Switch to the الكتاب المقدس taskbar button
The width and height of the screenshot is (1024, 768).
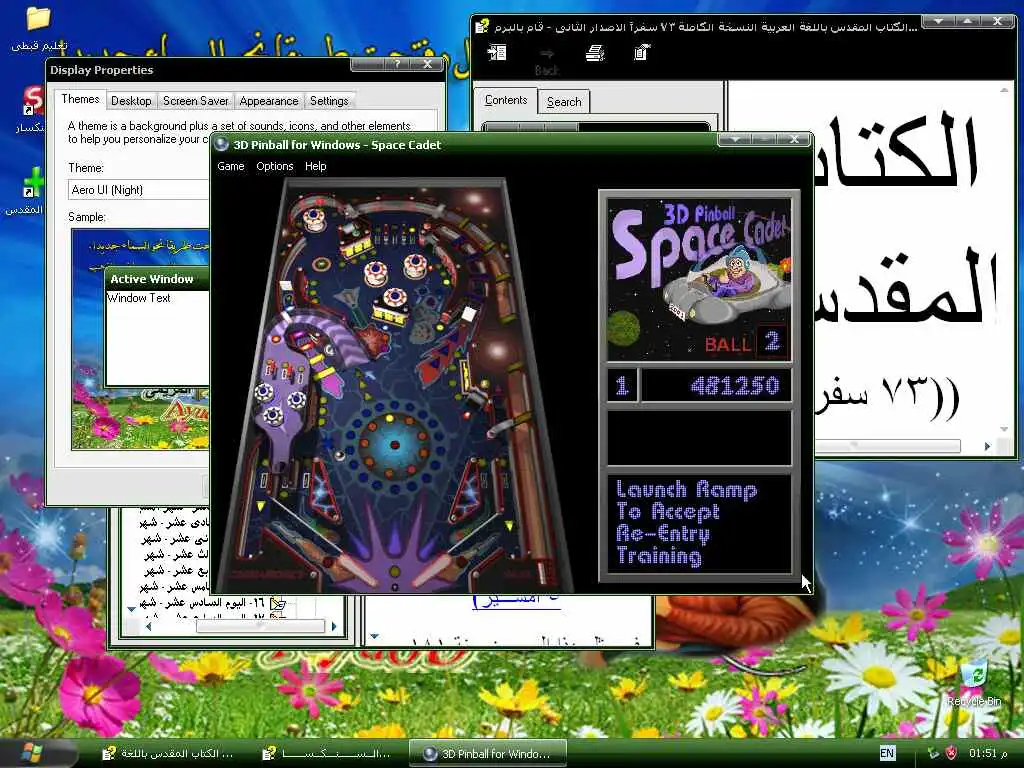(x=168, y=754)
